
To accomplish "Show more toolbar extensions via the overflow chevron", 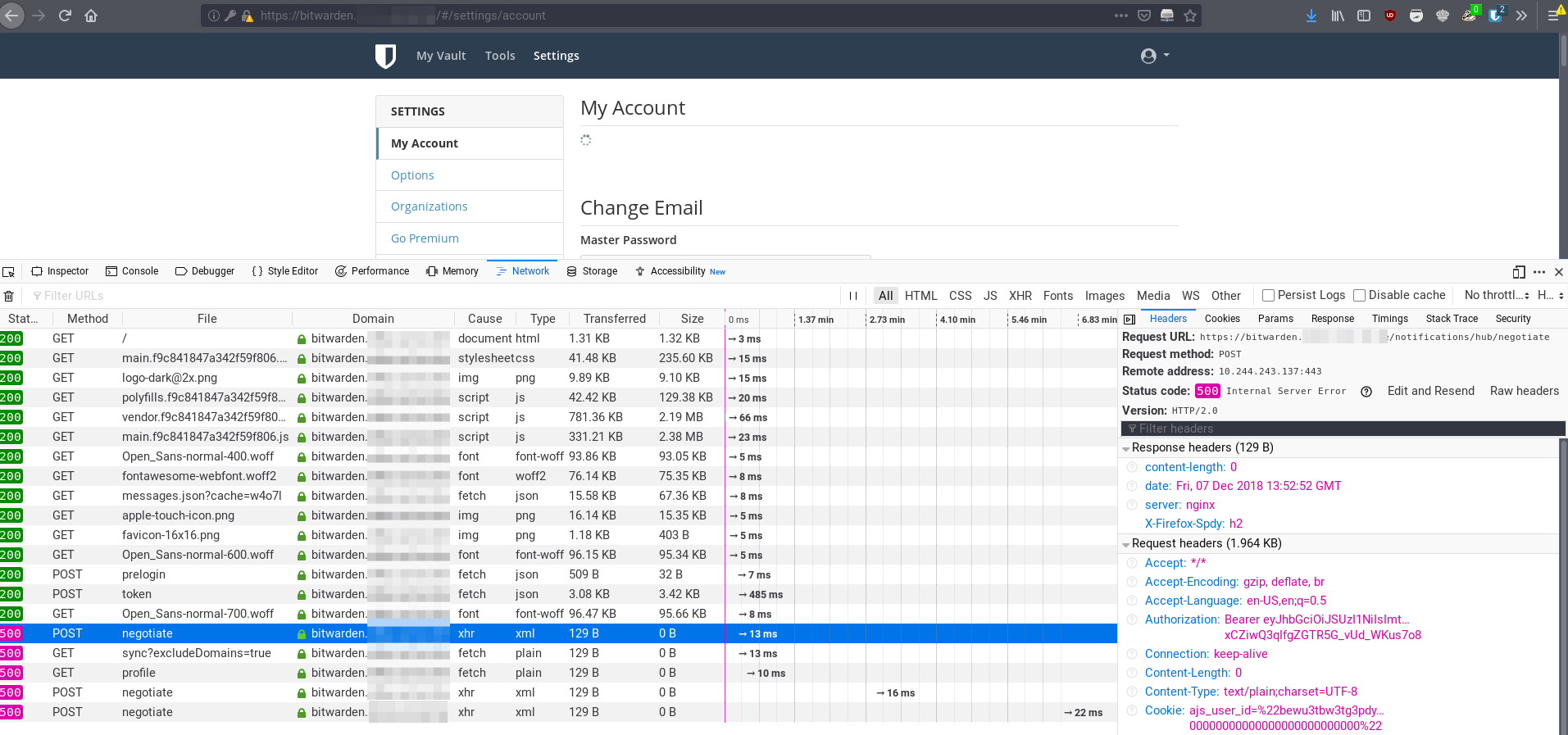I will [1521, 16].
